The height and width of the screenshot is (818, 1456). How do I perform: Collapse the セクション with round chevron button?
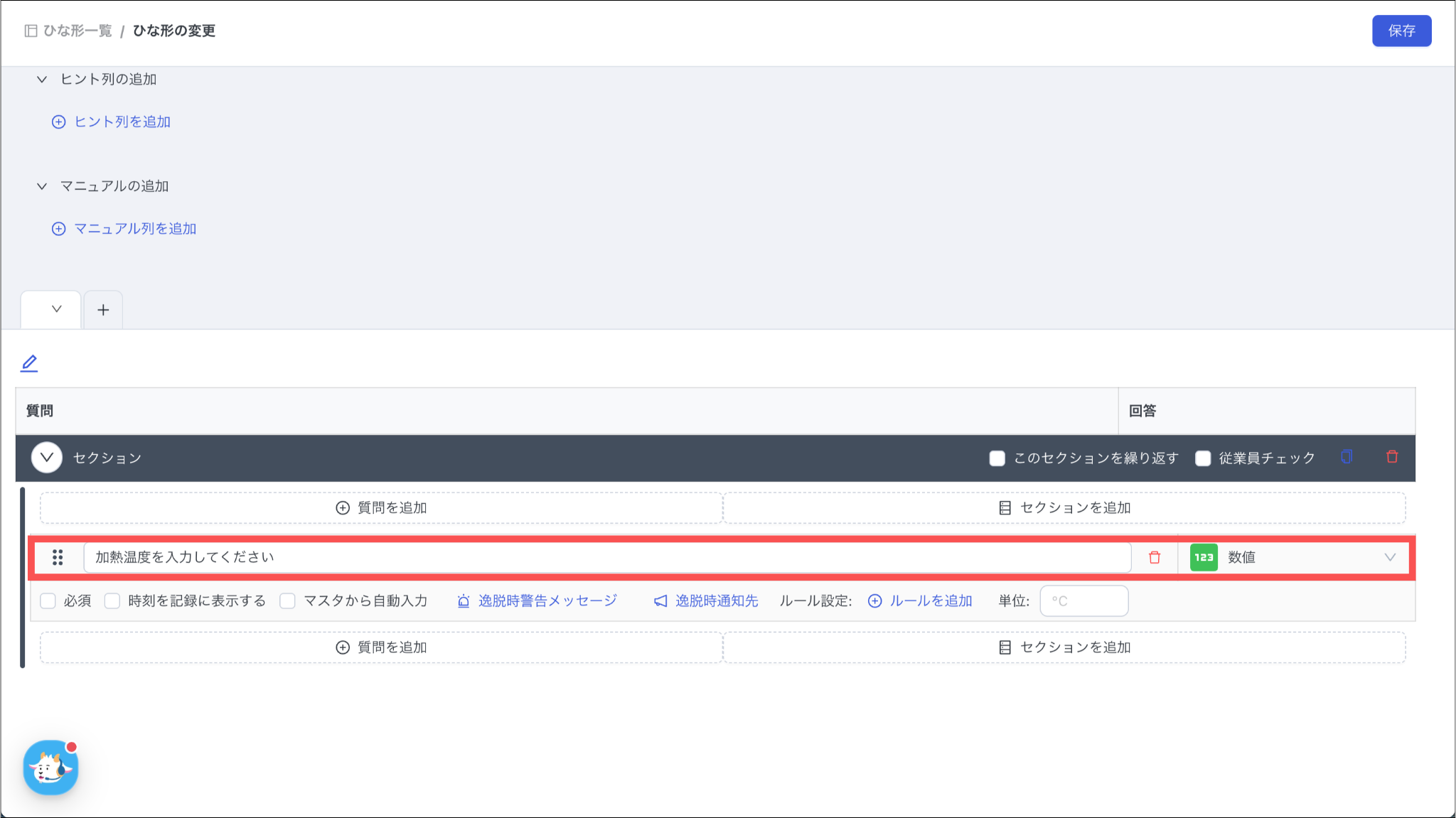tap(47, 458)
